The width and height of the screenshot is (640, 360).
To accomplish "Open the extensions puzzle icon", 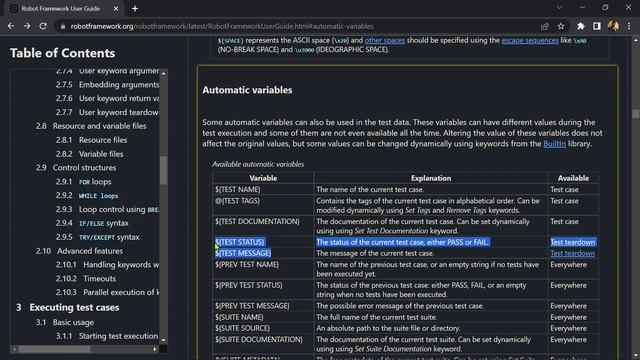I will (580, 26).
